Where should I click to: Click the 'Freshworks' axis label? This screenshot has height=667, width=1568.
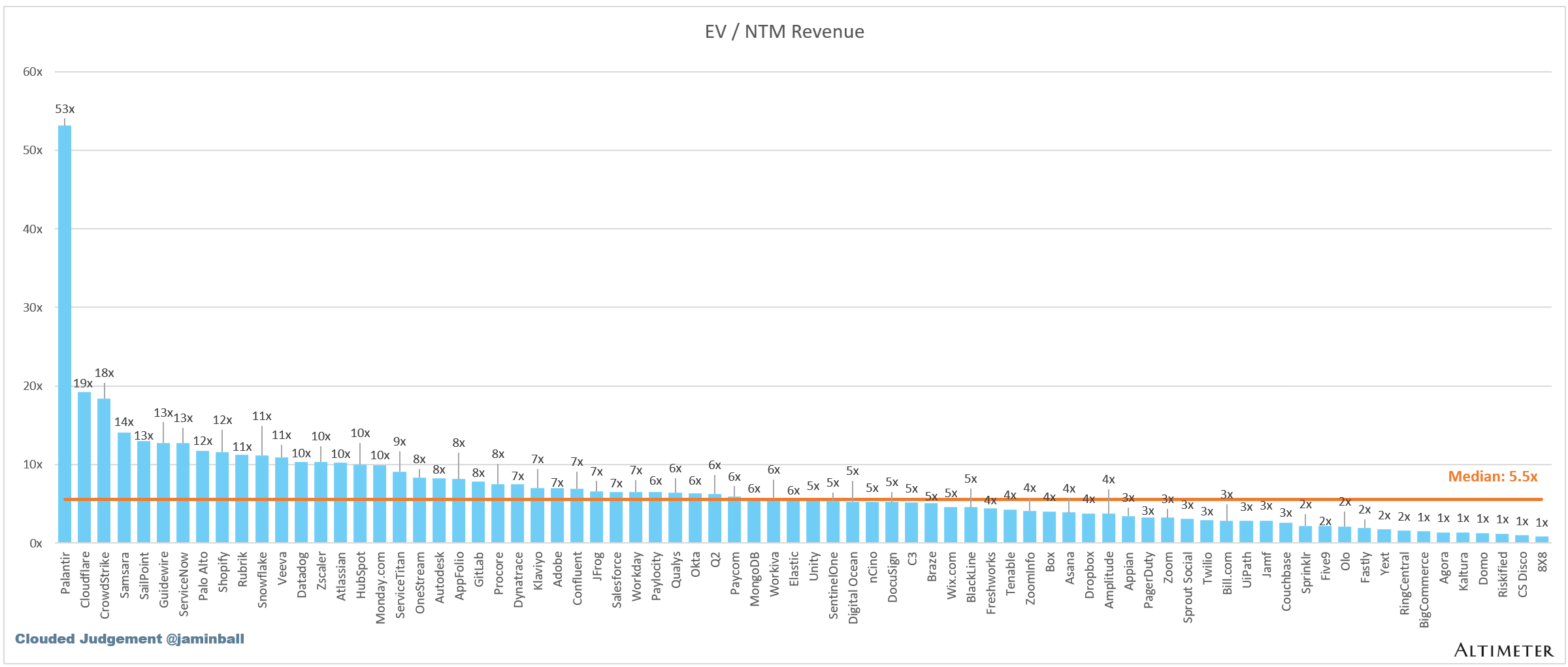pos(990,583)
